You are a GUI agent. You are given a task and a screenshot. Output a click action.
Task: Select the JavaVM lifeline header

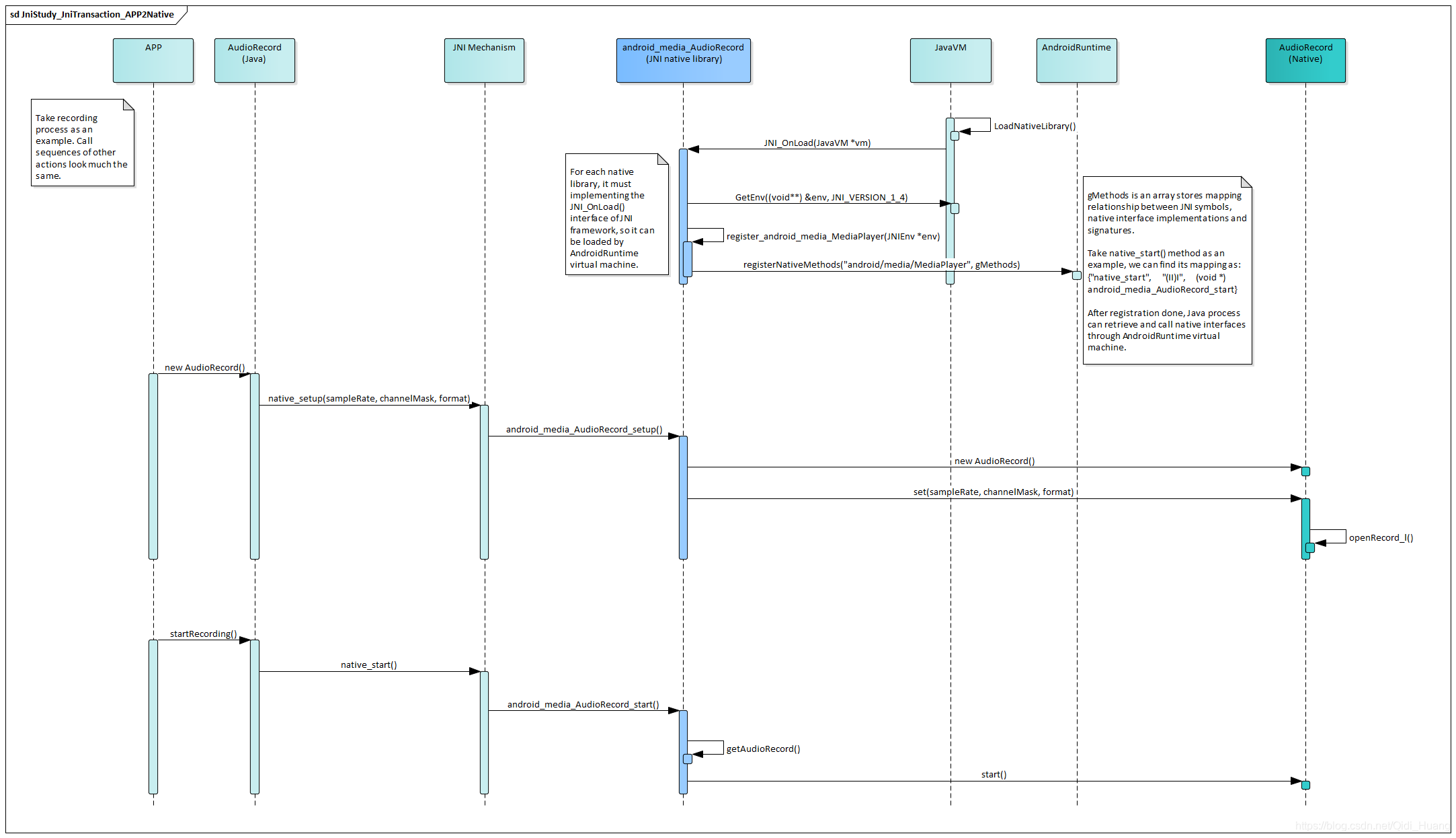coord(950,61)
